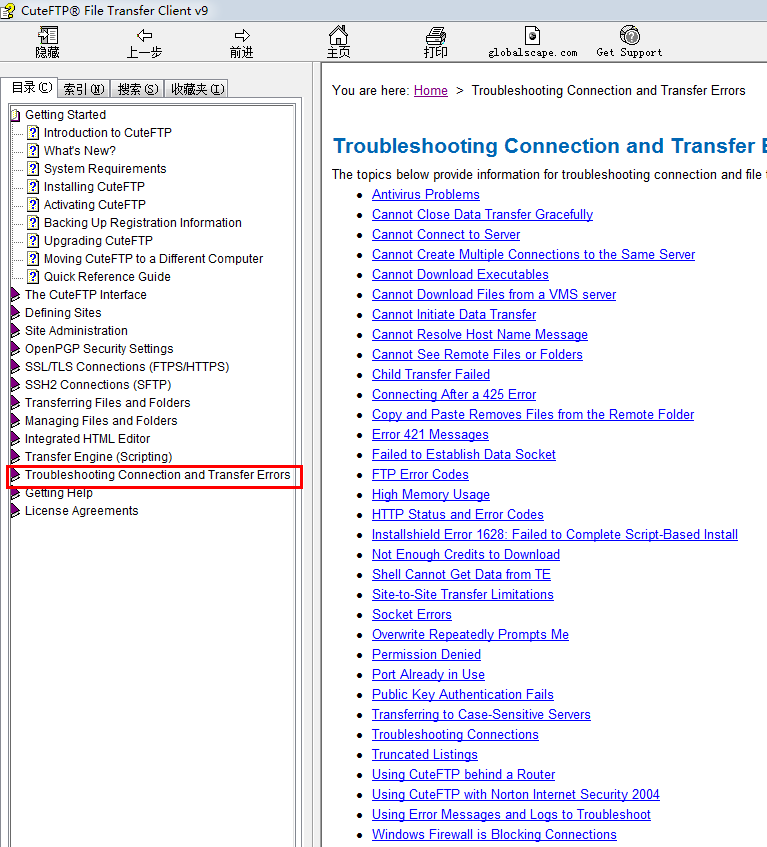
Task: Expand Integrated HTML Editor book
Action: tap(16, 439)
